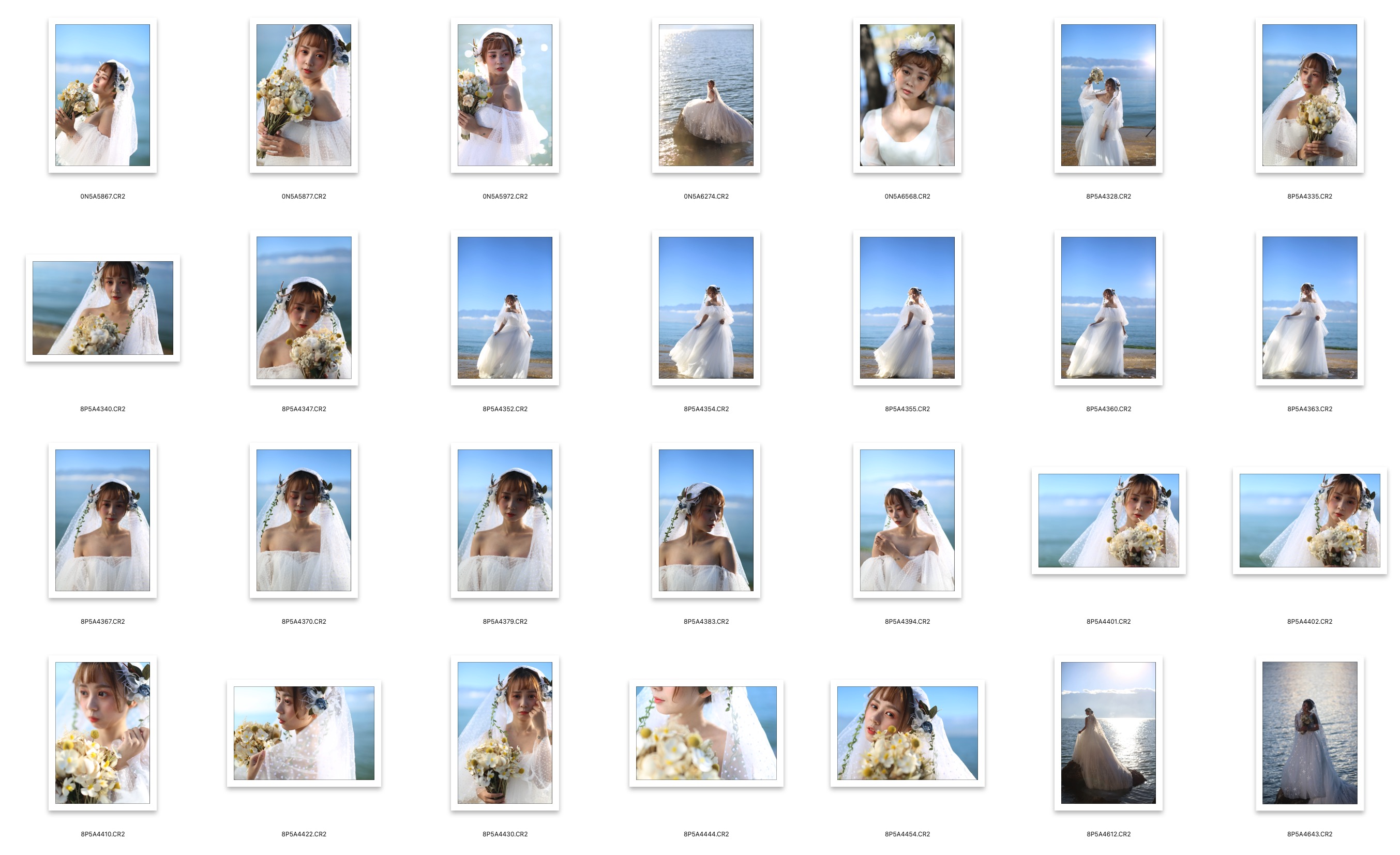Select image 8P5A4383.CR2
This screenshot has height=855, width=1400.
click(705, 520)
